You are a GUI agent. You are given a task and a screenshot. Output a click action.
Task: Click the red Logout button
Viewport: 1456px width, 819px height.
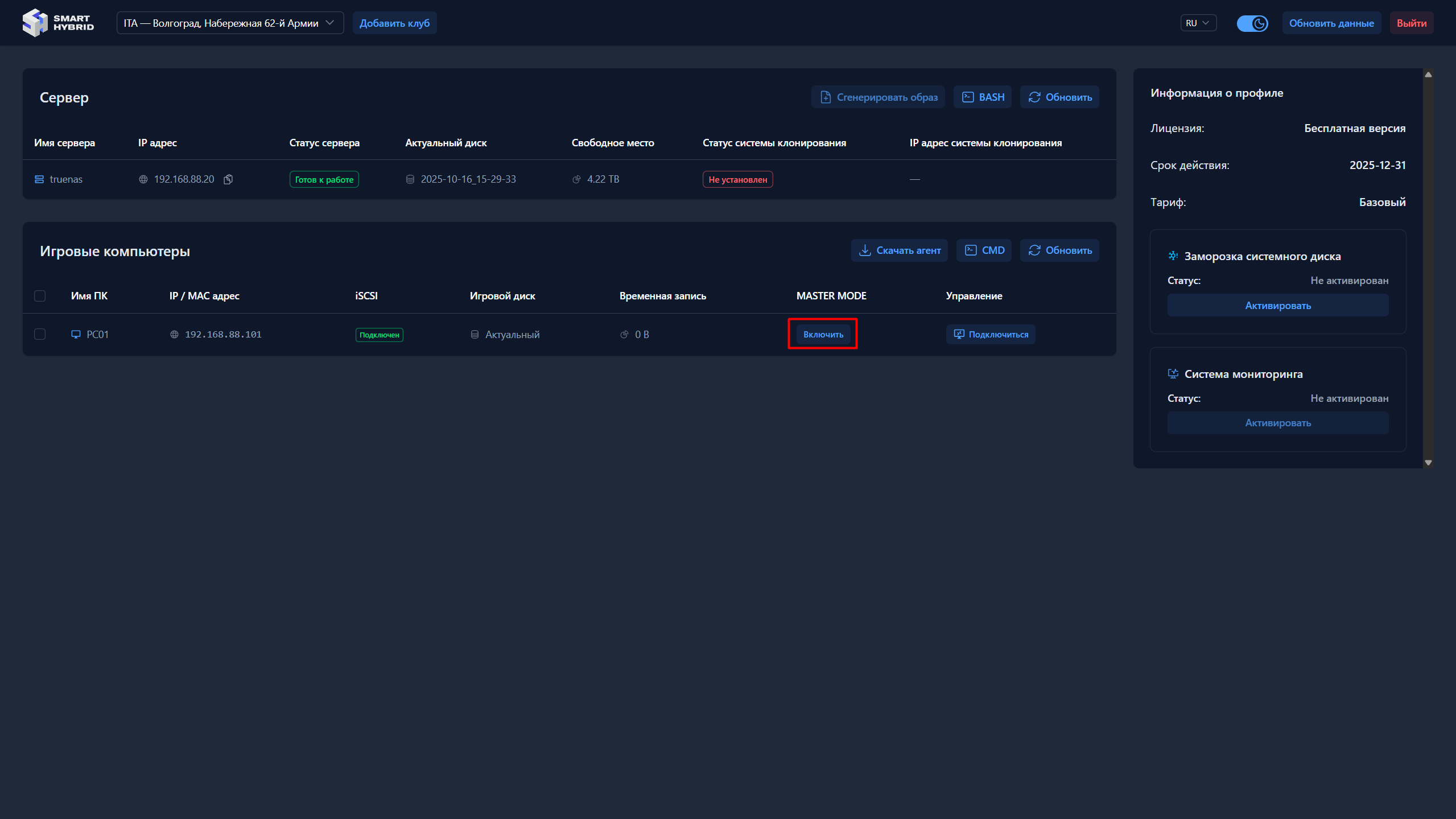click(x=1411, y=23)
